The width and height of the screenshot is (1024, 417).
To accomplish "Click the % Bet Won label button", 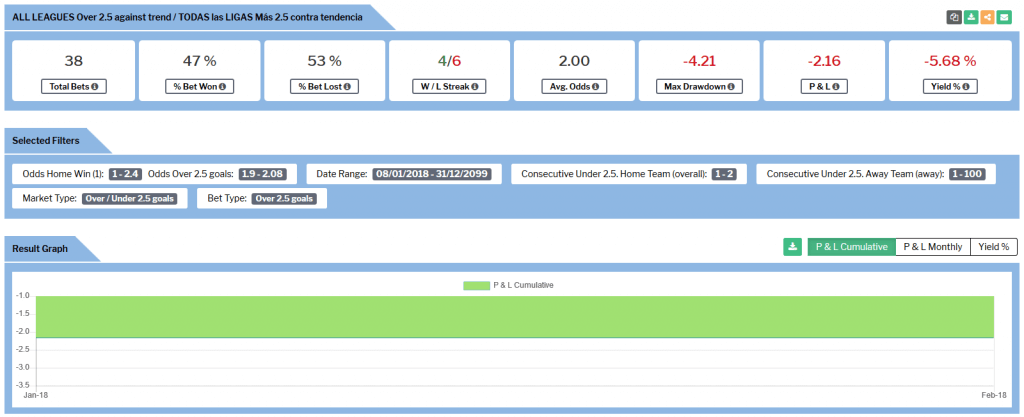I will 198,87.
